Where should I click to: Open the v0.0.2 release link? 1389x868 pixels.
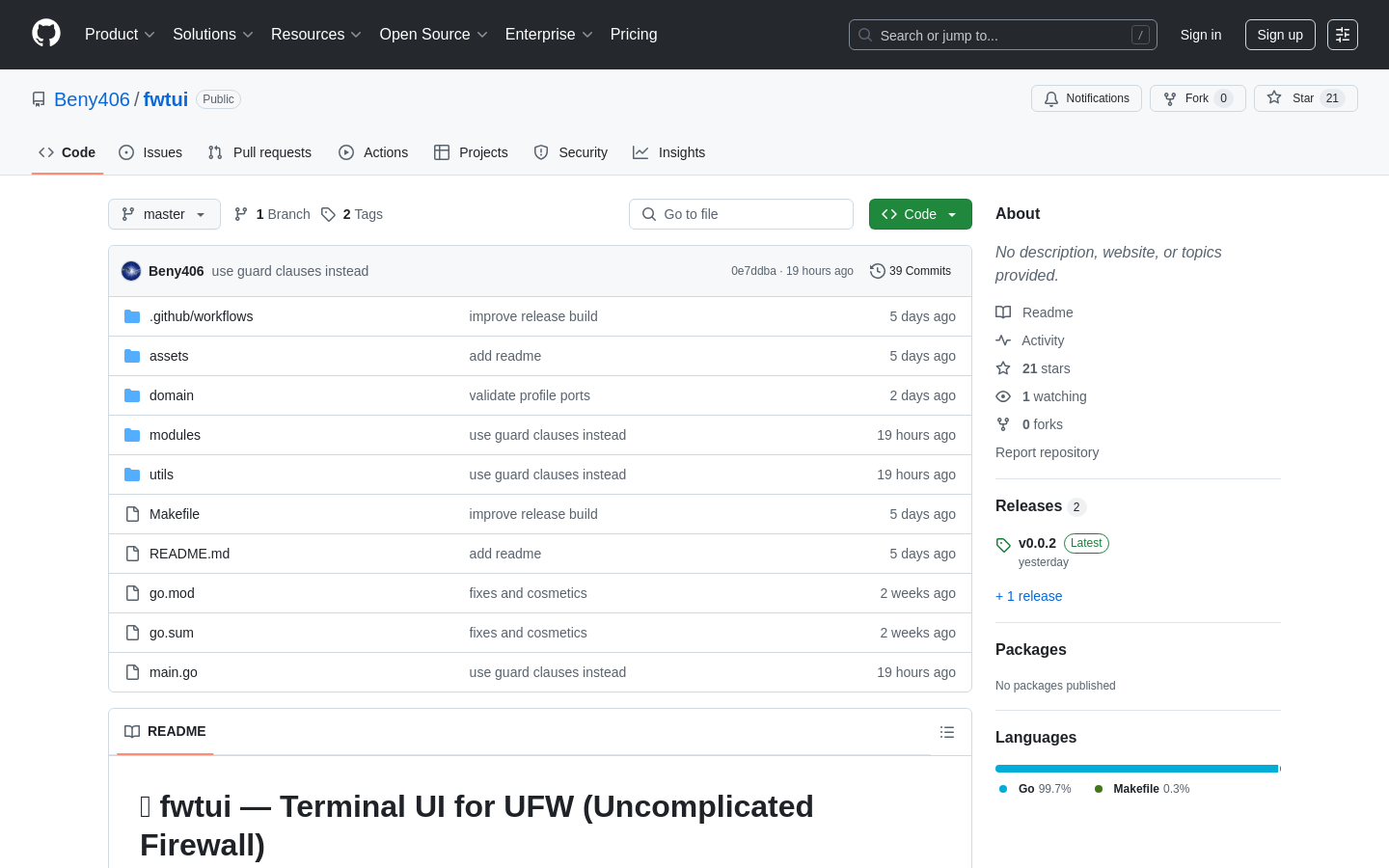(x=1037, y=543)
